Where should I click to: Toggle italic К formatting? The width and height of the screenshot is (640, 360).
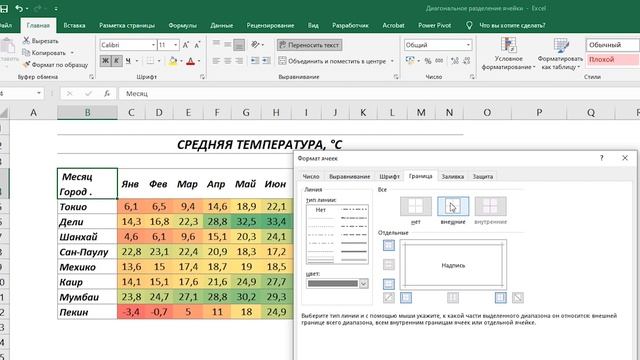116,61
